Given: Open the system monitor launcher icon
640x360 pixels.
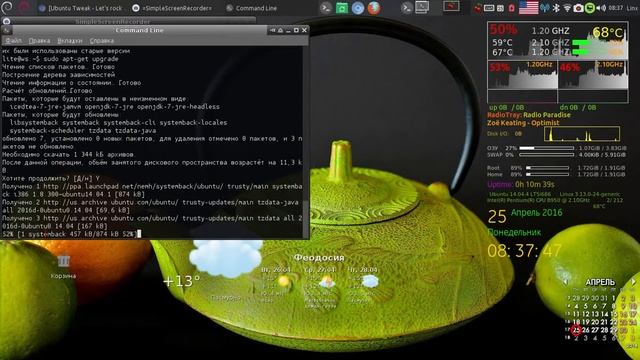Looking at the screenshot, I should [422, 7].
